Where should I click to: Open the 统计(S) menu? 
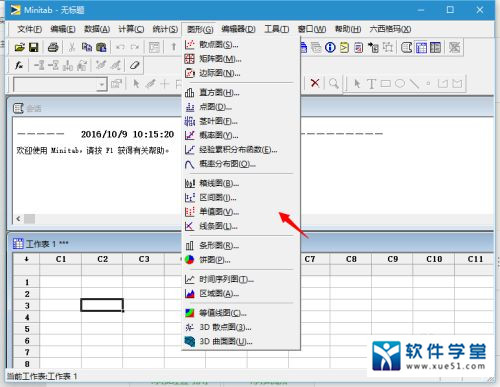165,29
